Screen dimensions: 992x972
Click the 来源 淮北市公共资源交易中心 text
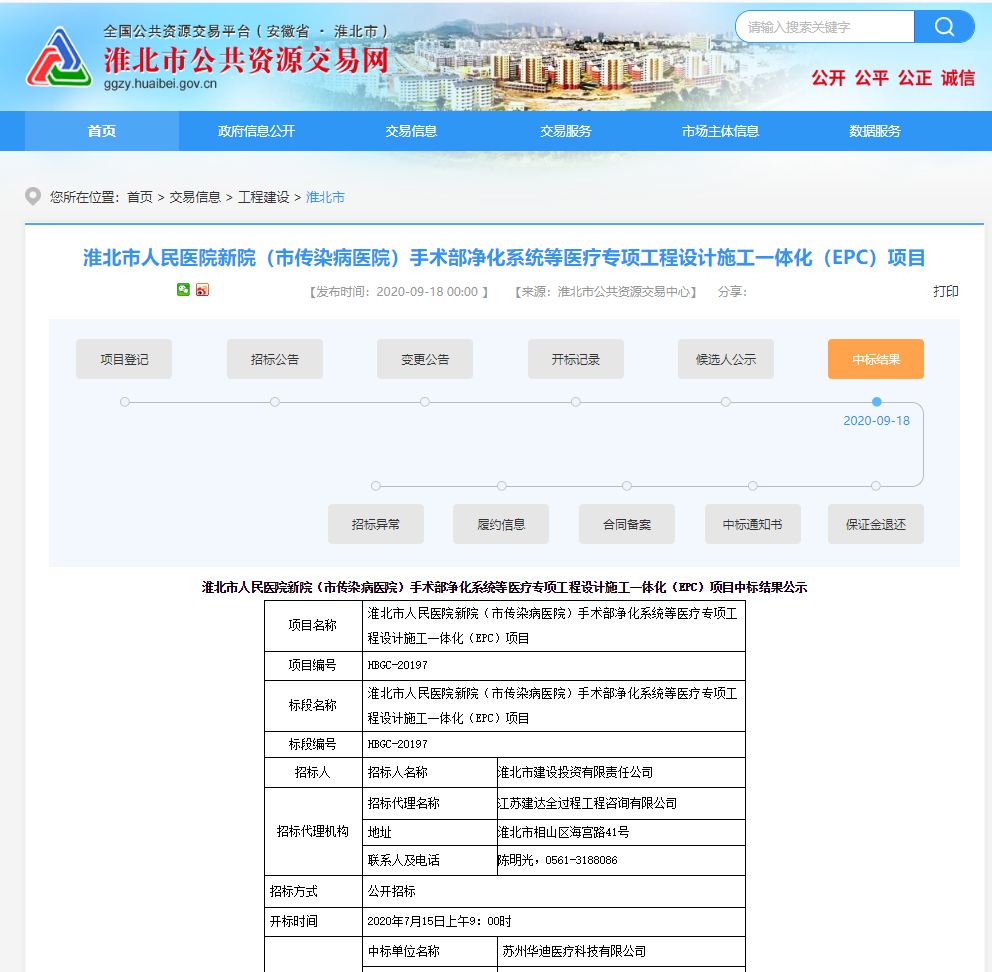[606, 292]
